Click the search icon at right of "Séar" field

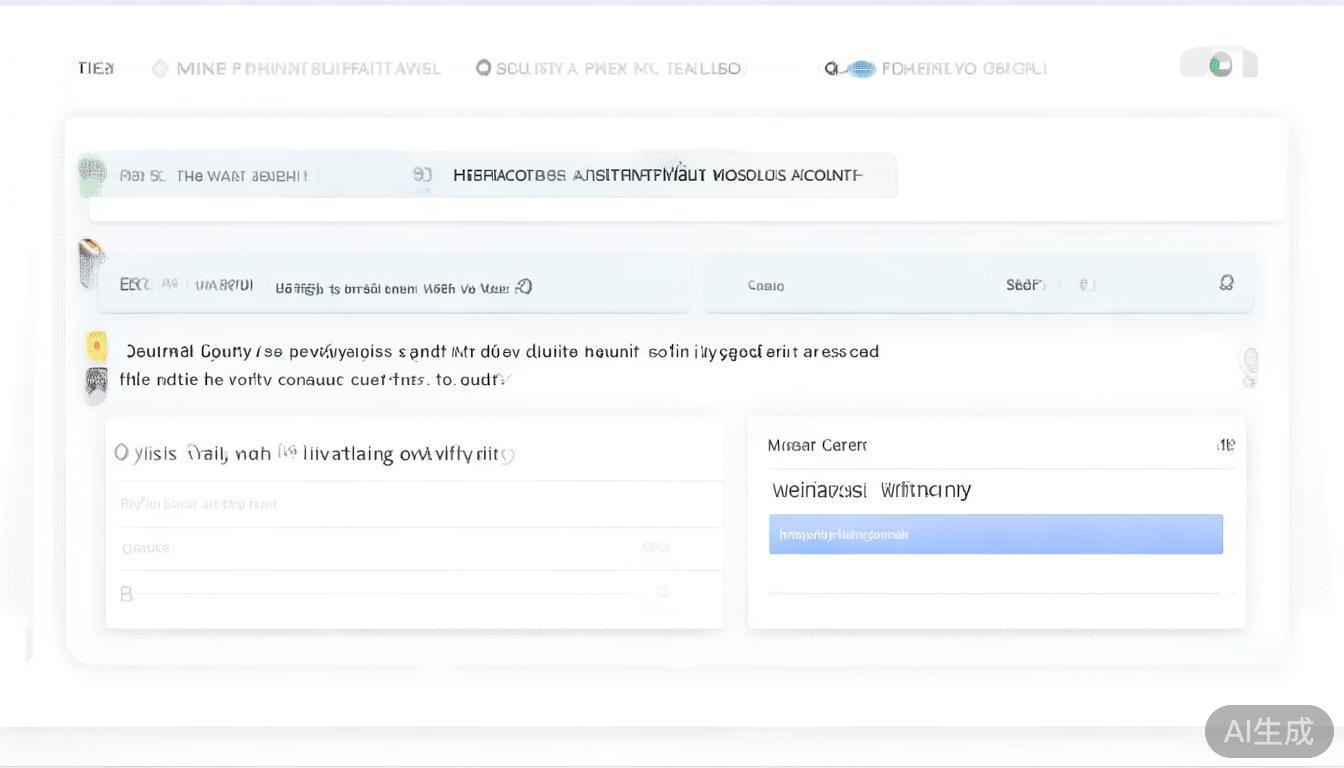(x=1226, y=284)
